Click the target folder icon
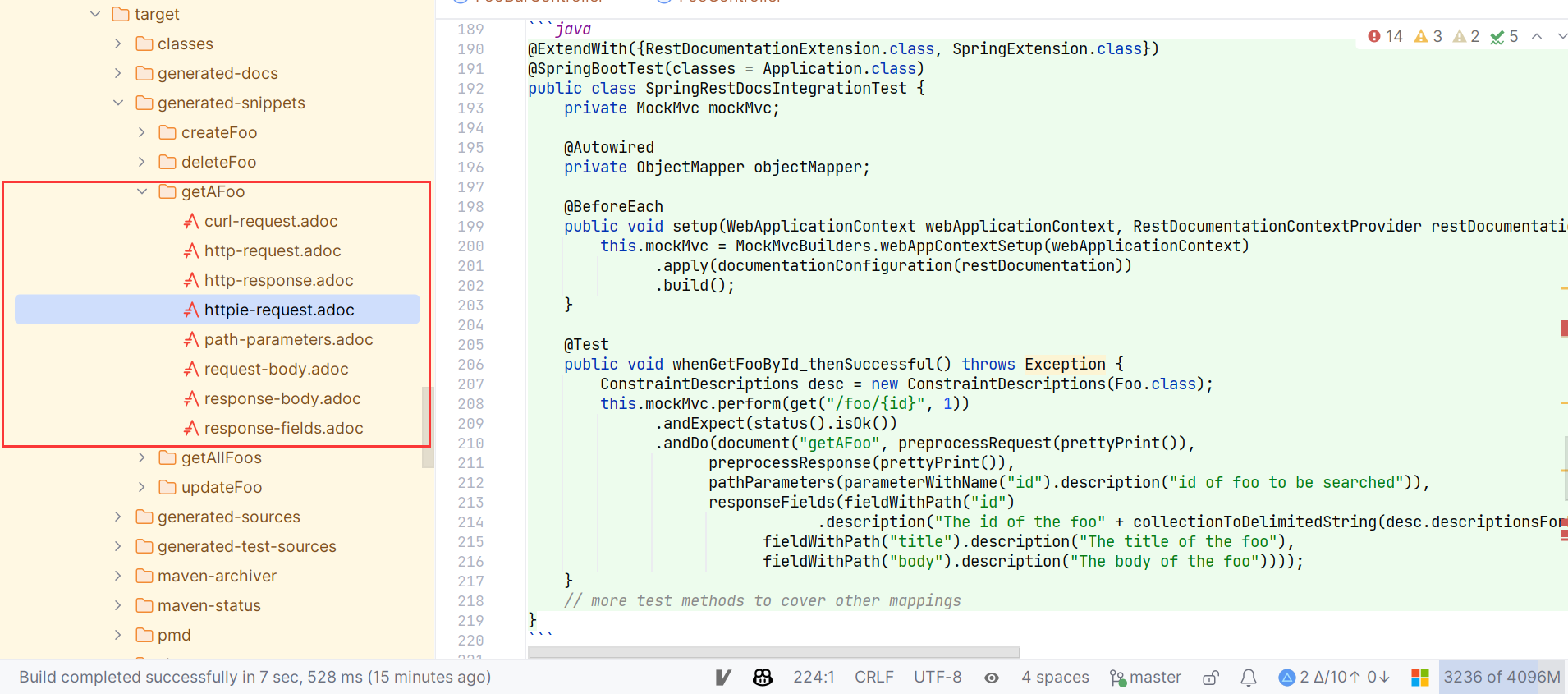The height and width of the screenshot is (694, 1568). pos(121,14)
